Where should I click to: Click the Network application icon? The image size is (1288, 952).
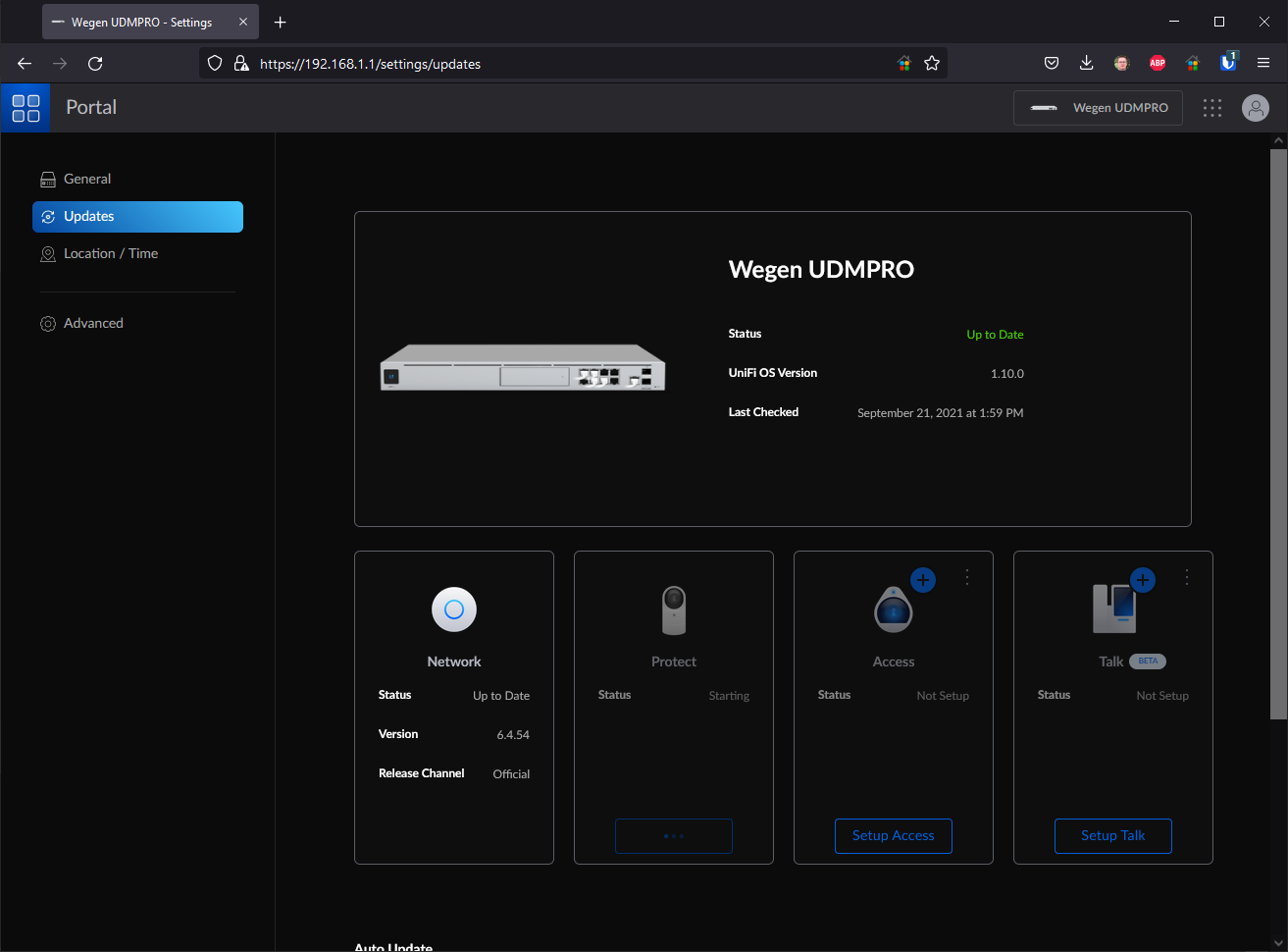[x=454, y=609]
